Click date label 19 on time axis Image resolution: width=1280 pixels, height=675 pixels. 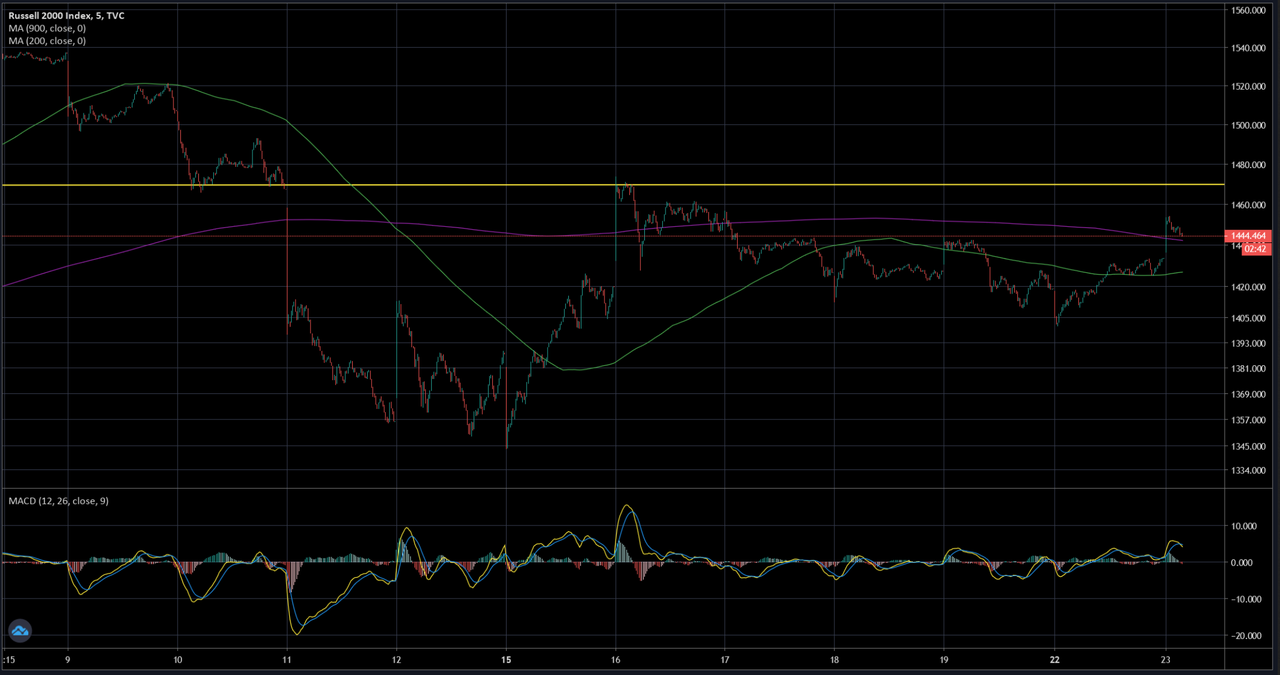coord(945,660)
